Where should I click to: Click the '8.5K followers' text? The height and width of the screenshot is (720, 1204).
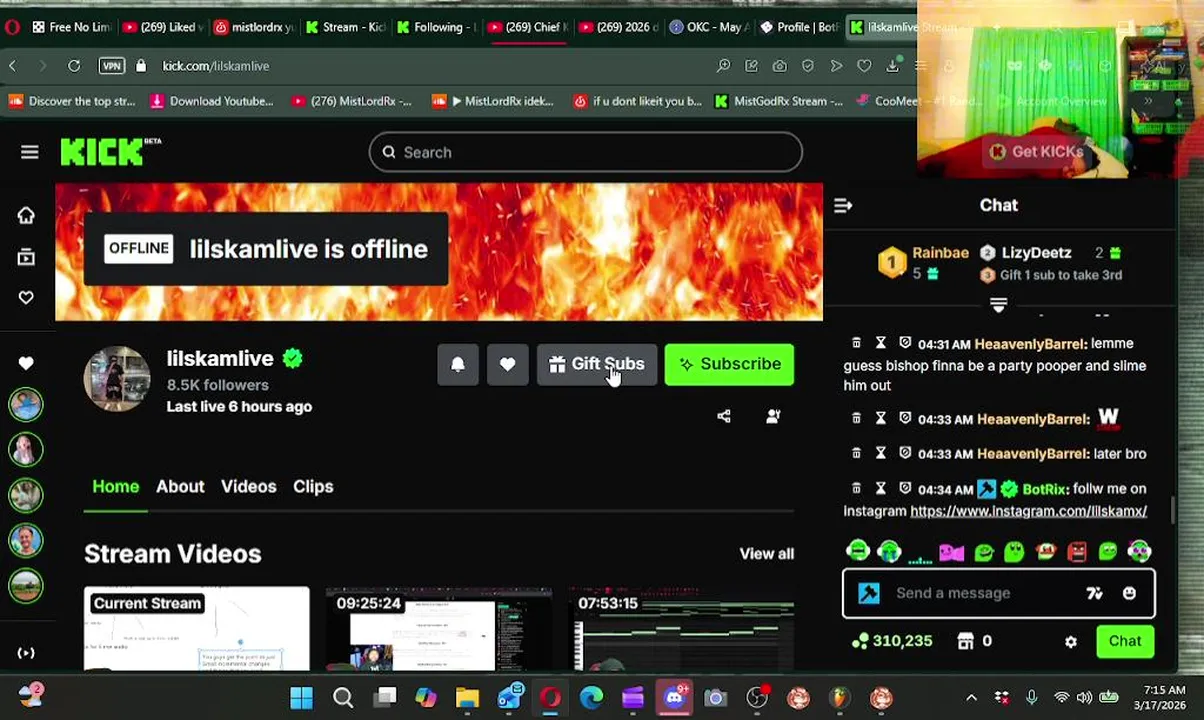[217, 385]
